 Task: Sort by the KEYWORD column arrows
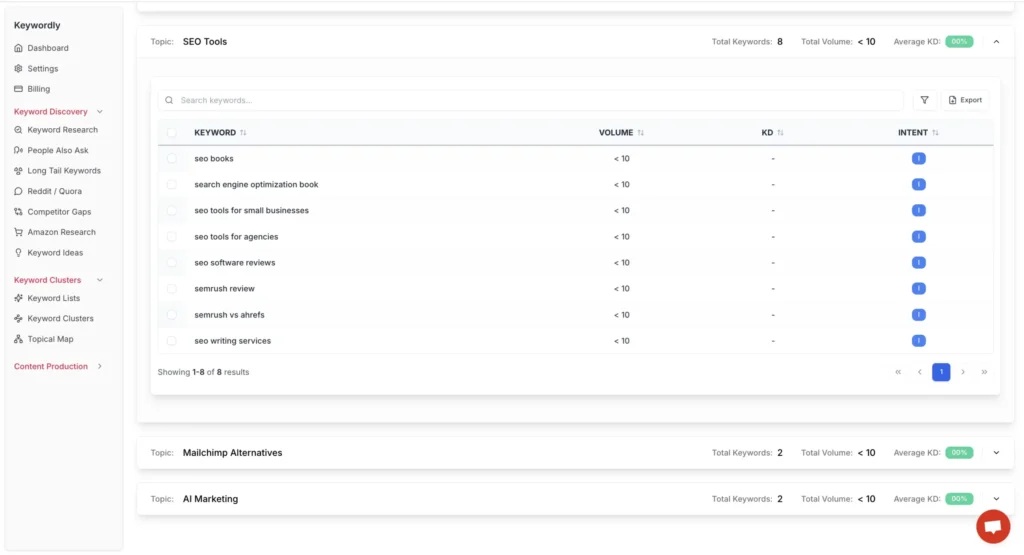pos(243,133)
